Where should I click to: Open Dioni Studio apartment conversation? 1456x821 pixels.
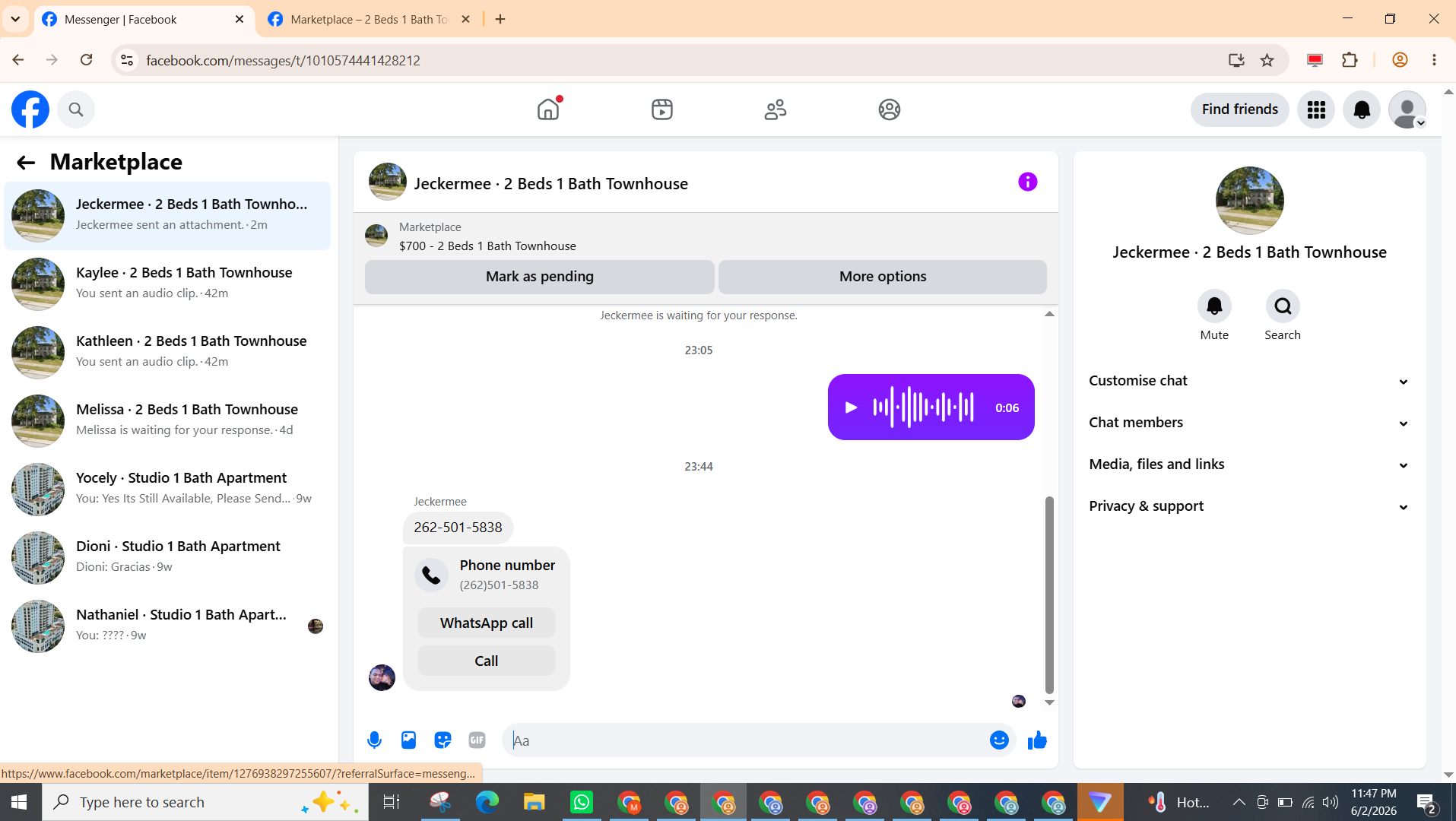(167, 557)
